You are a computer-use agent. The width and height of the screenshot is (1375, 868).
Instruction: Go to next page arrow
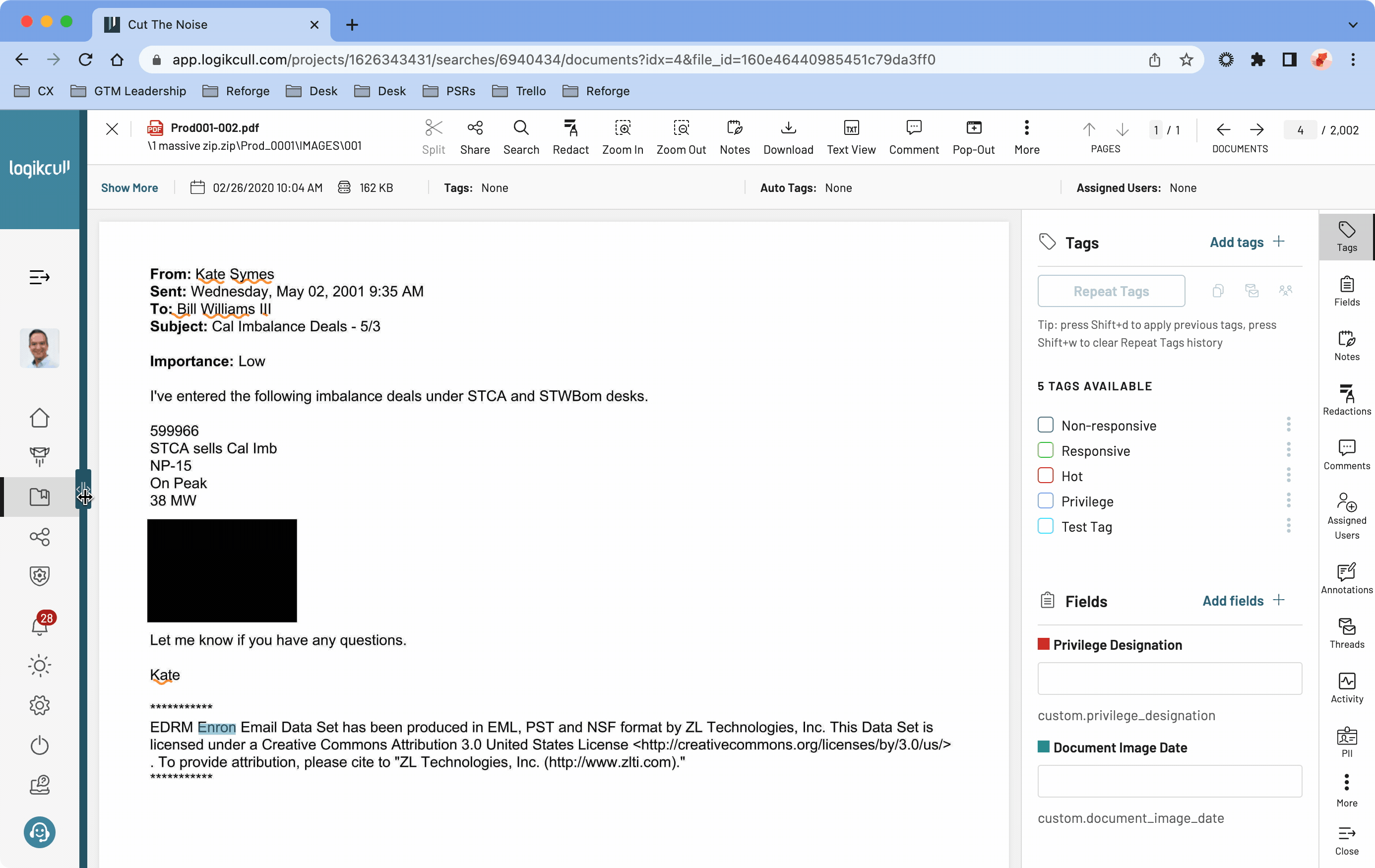(x=1122, y=129)
